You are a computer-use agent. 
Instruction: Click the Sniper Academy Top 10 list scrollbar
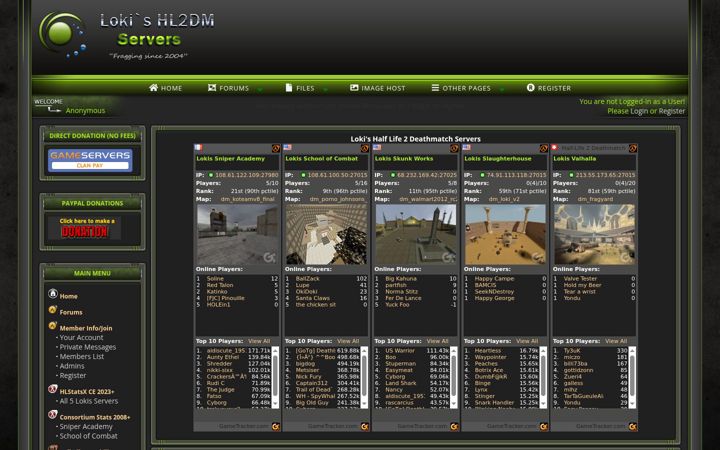coord(276,377)
